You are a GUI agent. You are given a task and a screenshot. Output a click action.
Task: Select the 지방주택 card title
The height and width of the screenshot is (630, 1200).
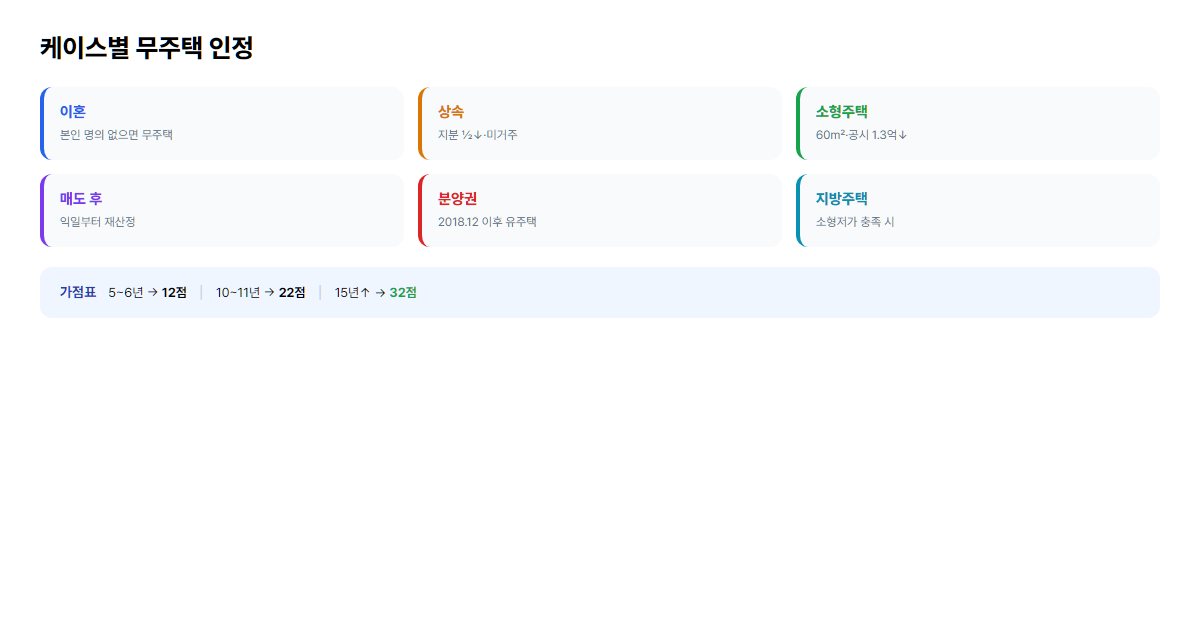[842, 199]
